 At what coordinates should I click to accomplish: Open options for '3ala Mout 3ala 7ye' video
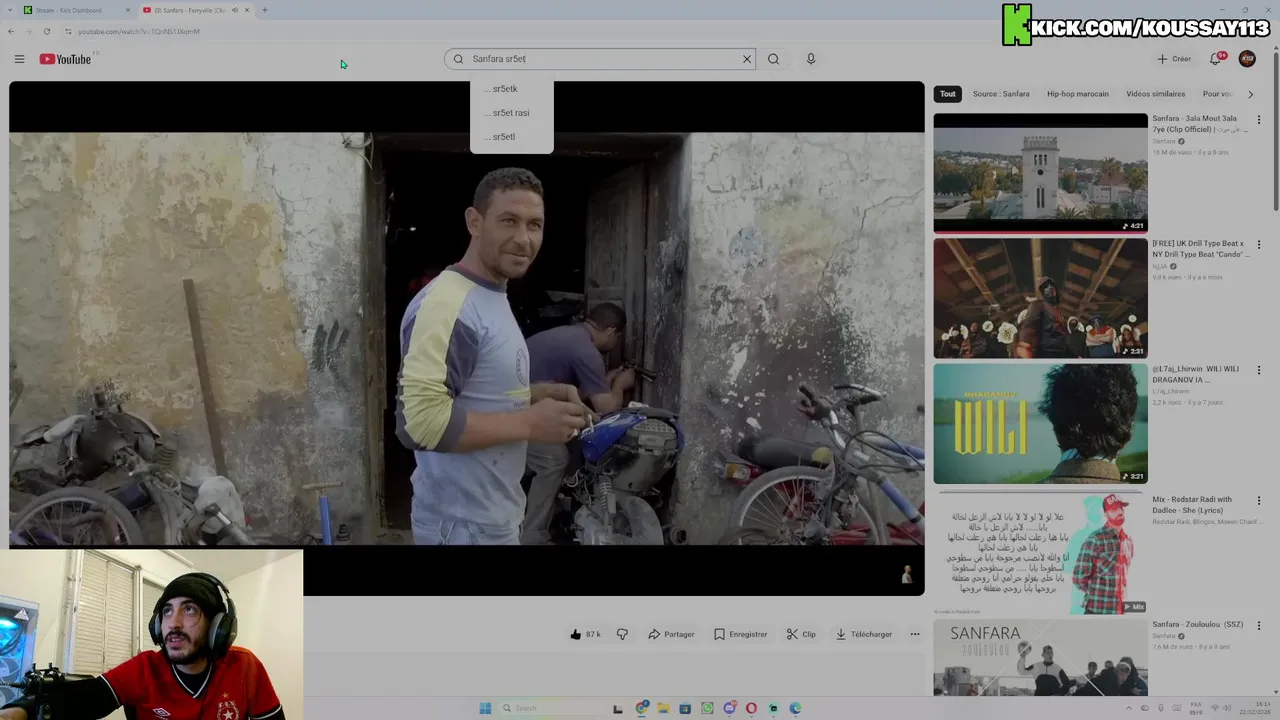(1259, 120)
